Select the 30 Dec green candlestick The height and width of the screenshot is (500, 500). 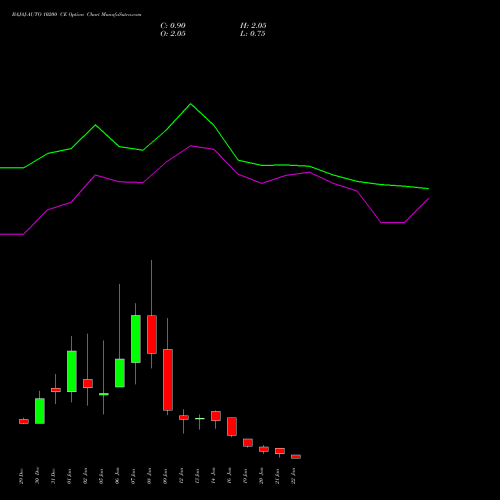40,411
